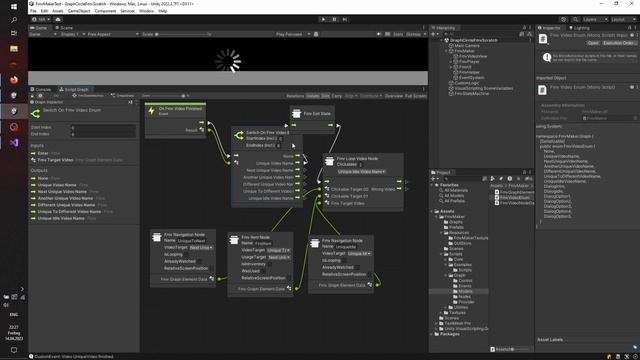This screenshot has height=360, width=640.
Task: Adjust the Script Graph Zoom slider
Action: (x=168, y=96)
